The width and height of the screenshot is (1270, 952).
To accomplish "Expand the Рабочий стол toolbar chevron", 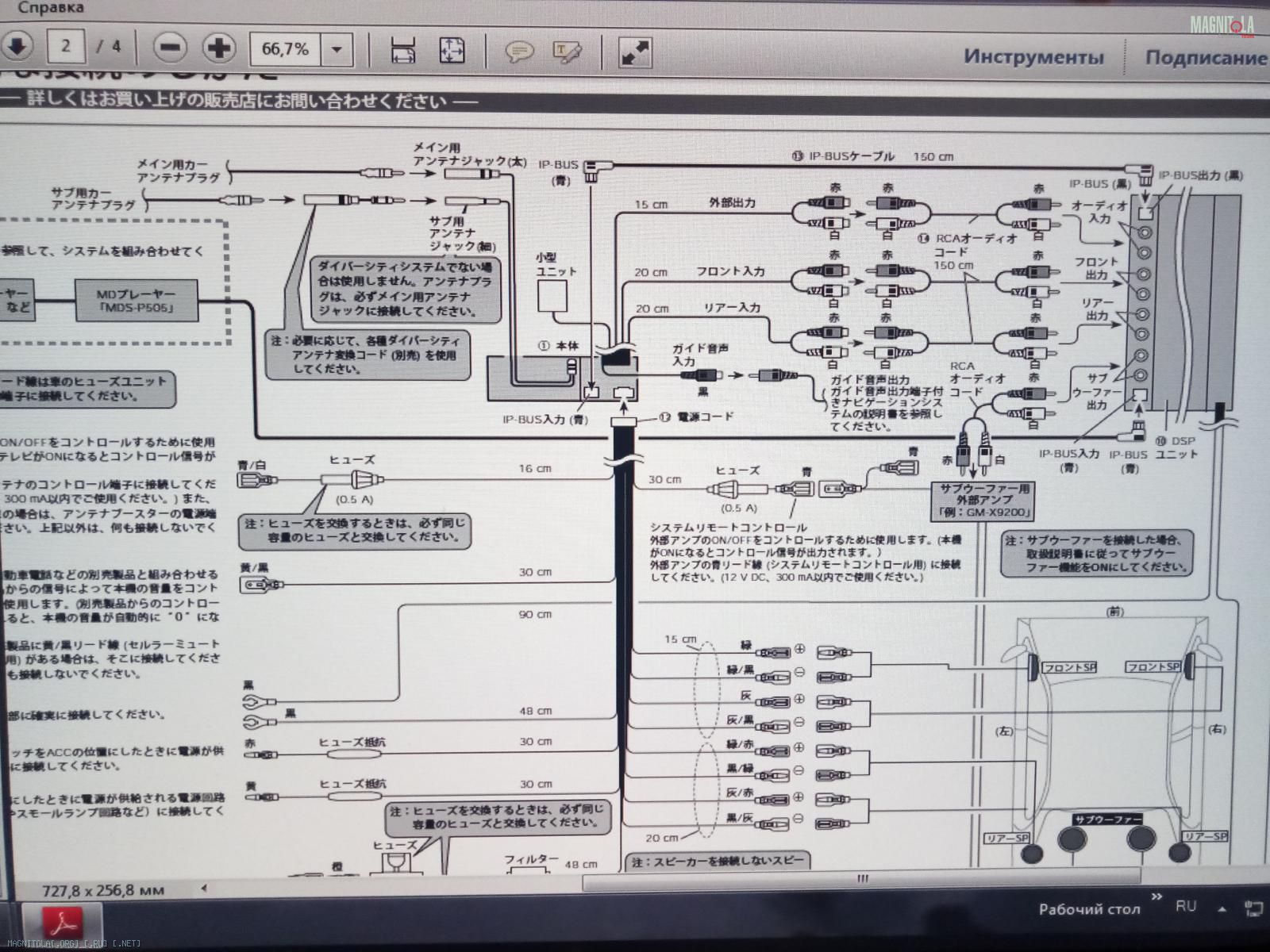I will pyautogui.click(x=1156, y=897).
